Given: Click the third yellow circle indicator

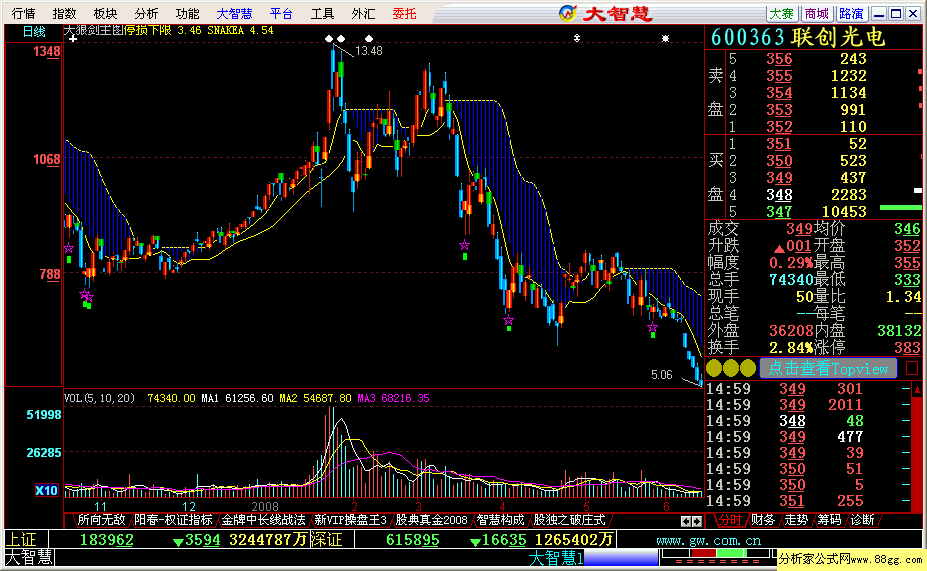Looking at the screenshot, I should 748,368.
